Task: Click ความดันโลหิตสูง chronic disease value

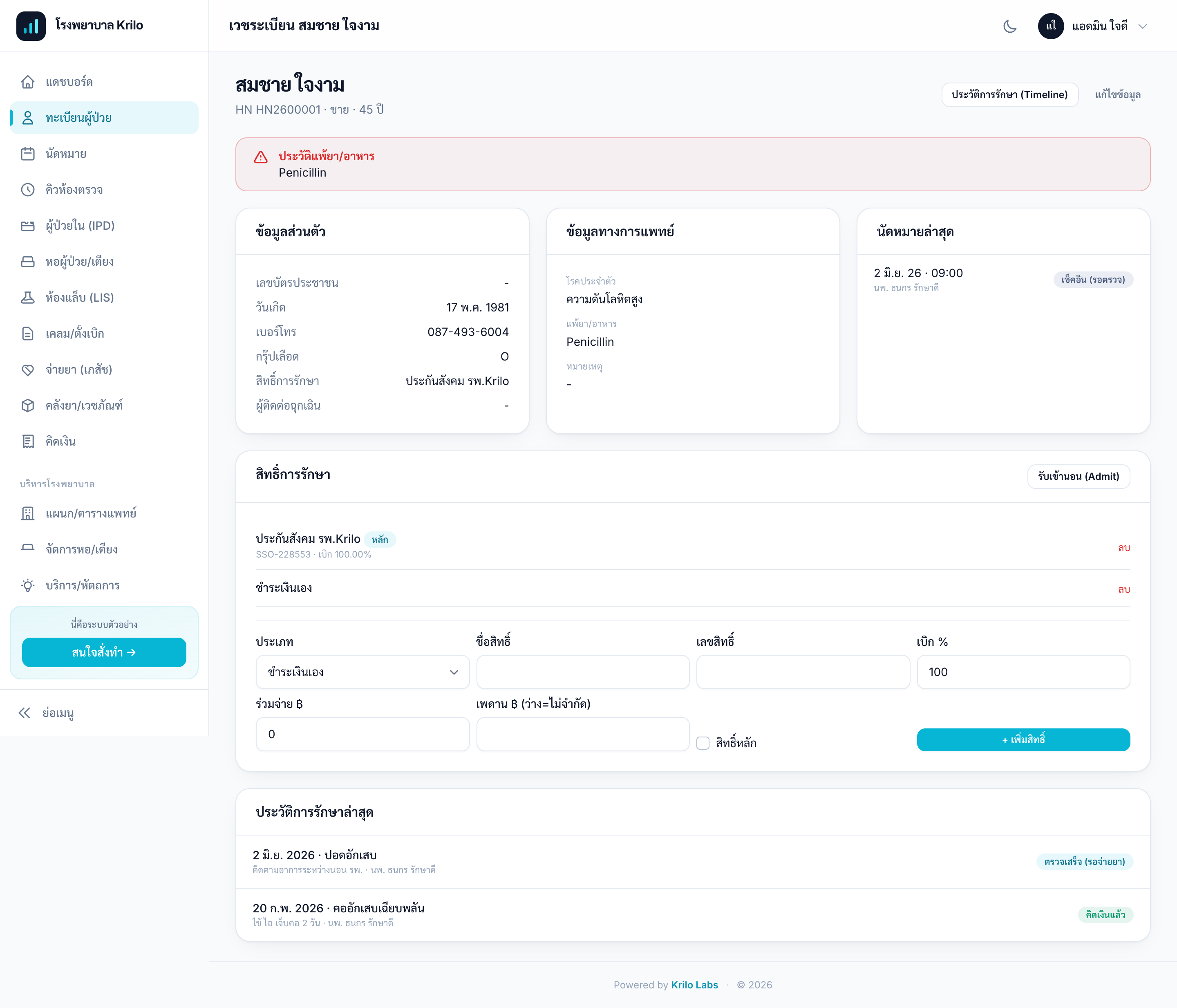Action: tap(604, 300)
